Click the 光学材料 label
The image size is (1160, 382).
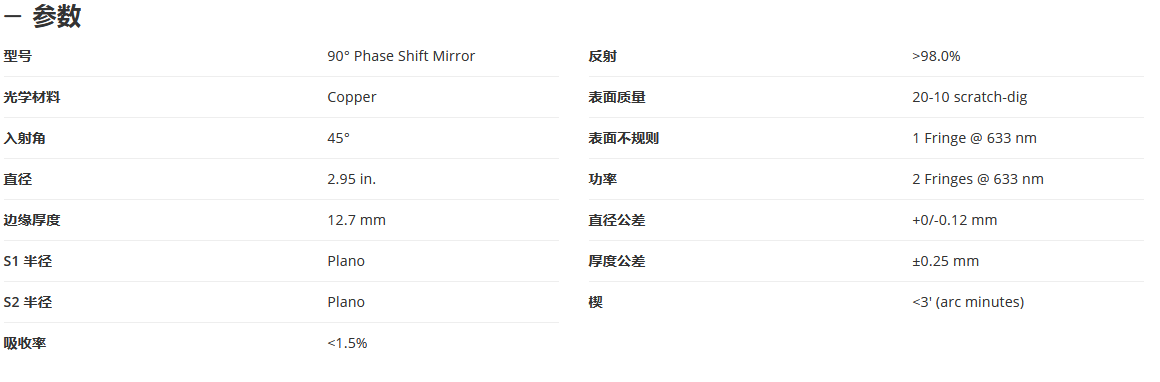click(32, 97)
